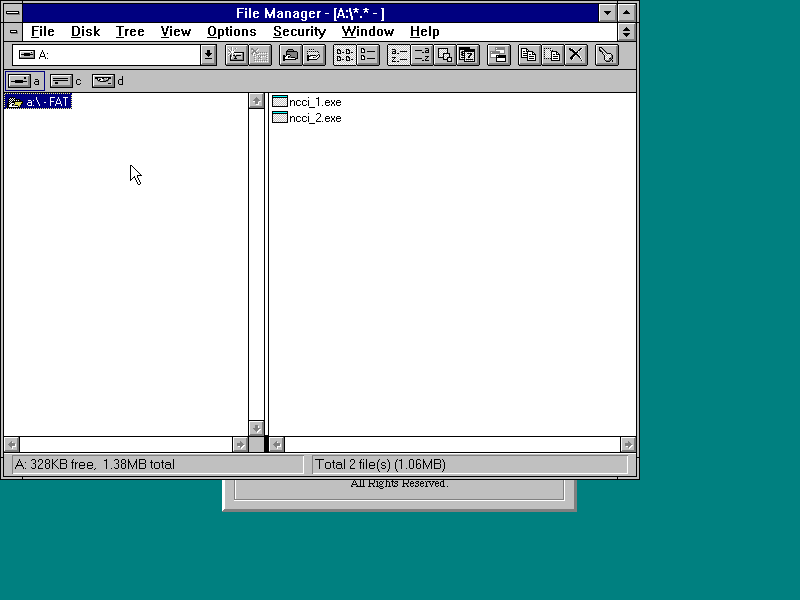The width and height of the screenshot is (800, 600).
Task: Open the Security menu
Action: pyautogui.click(x=299, y=32)
